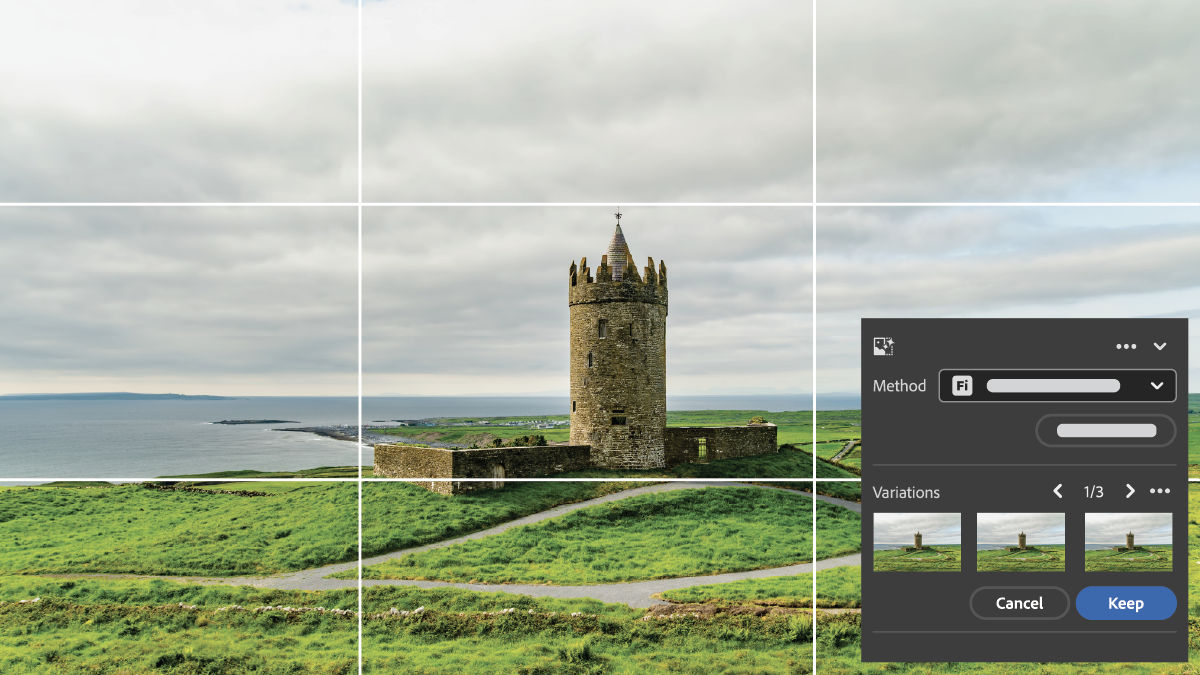Go to the next variation
The height and width of the screenshot is (675, 1200).
pos(1130,491)
